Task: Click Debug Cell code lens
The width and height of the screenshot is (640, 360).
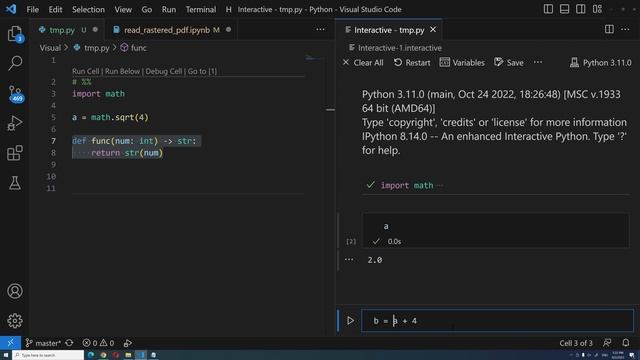Action: 164,71
